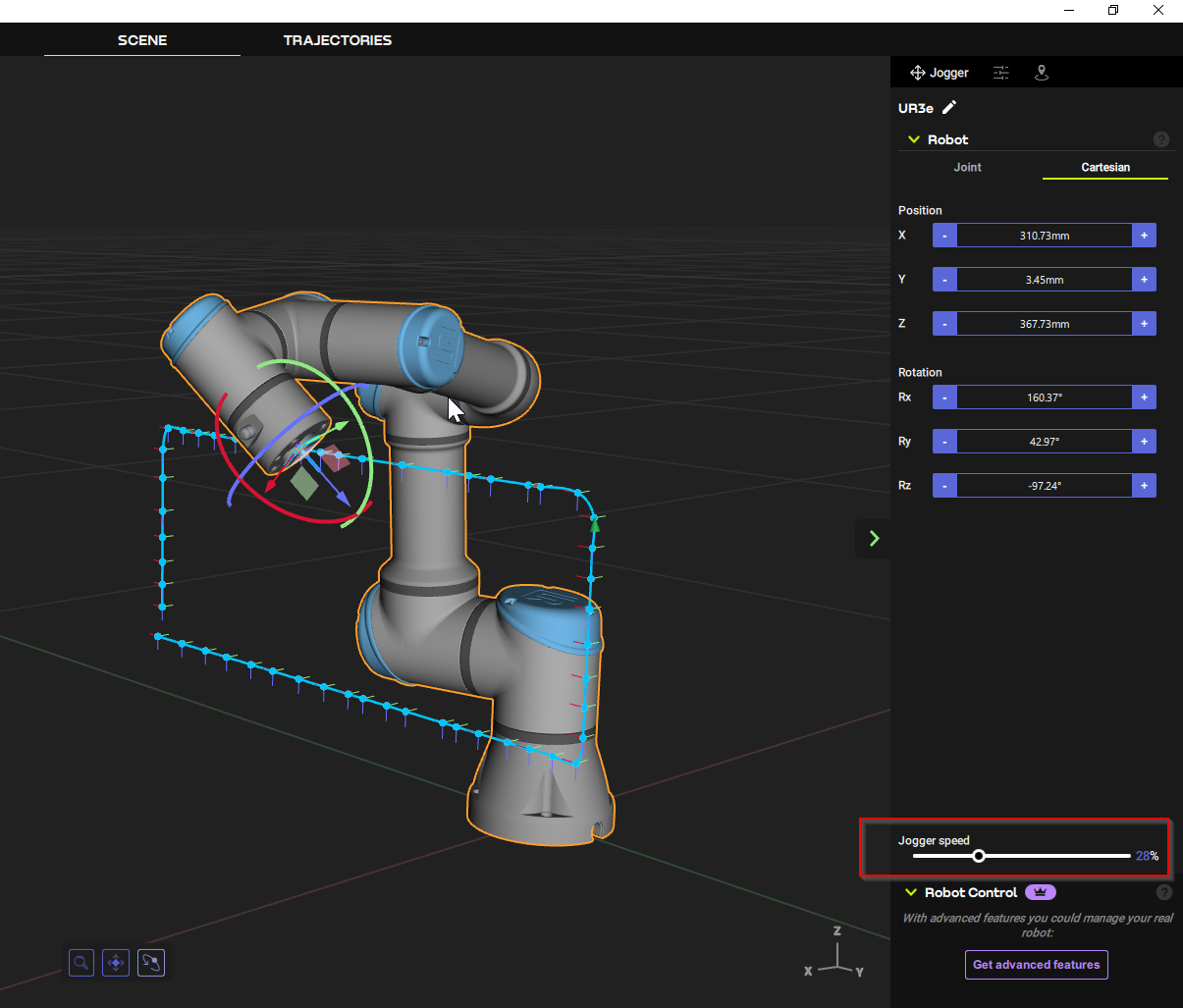Adjust the Jogger speed slider
This screenshot has height=1008, width=1183.
click(979, 855)
